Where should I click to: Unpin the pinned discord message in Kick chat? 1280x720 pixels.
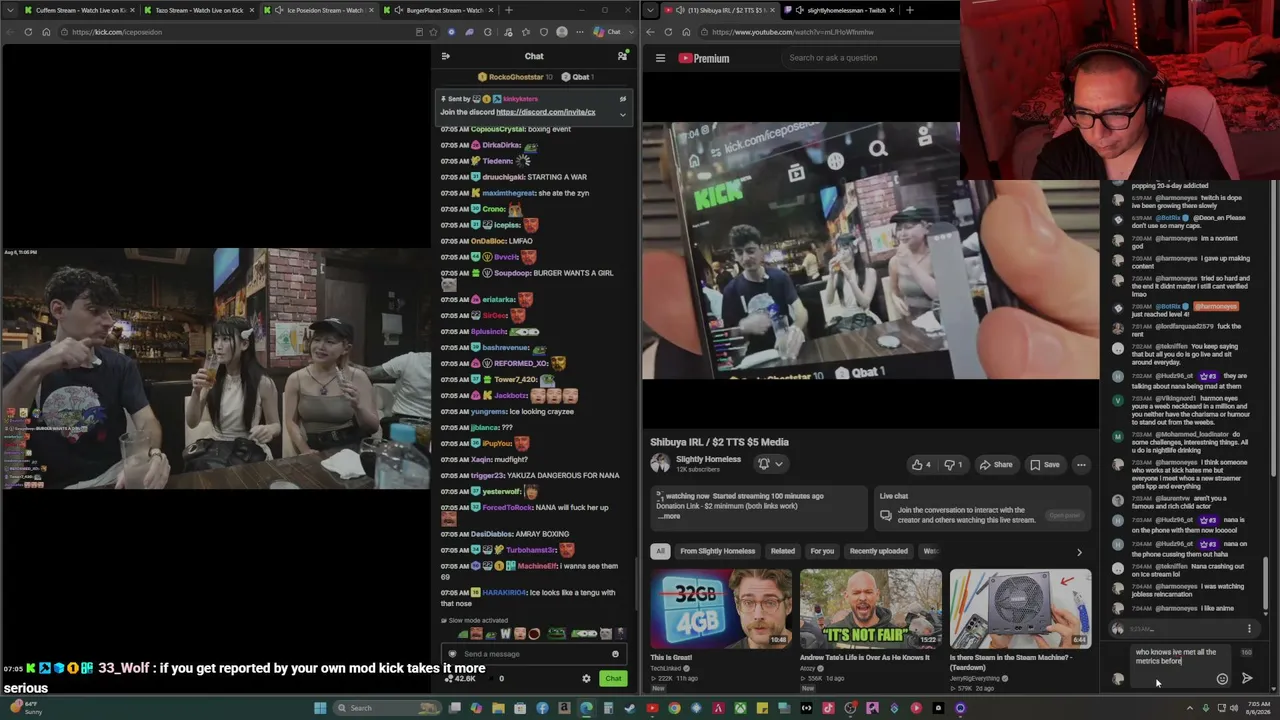622,99
